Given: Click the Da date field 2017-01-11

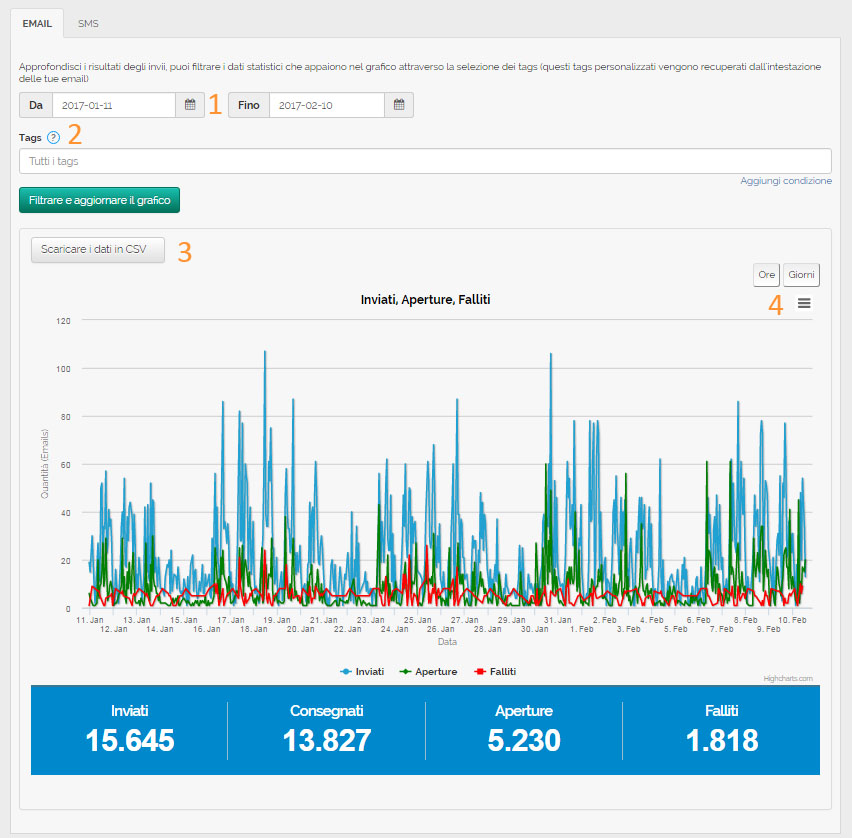Looking at the screenshot, I should click(114, 105).
